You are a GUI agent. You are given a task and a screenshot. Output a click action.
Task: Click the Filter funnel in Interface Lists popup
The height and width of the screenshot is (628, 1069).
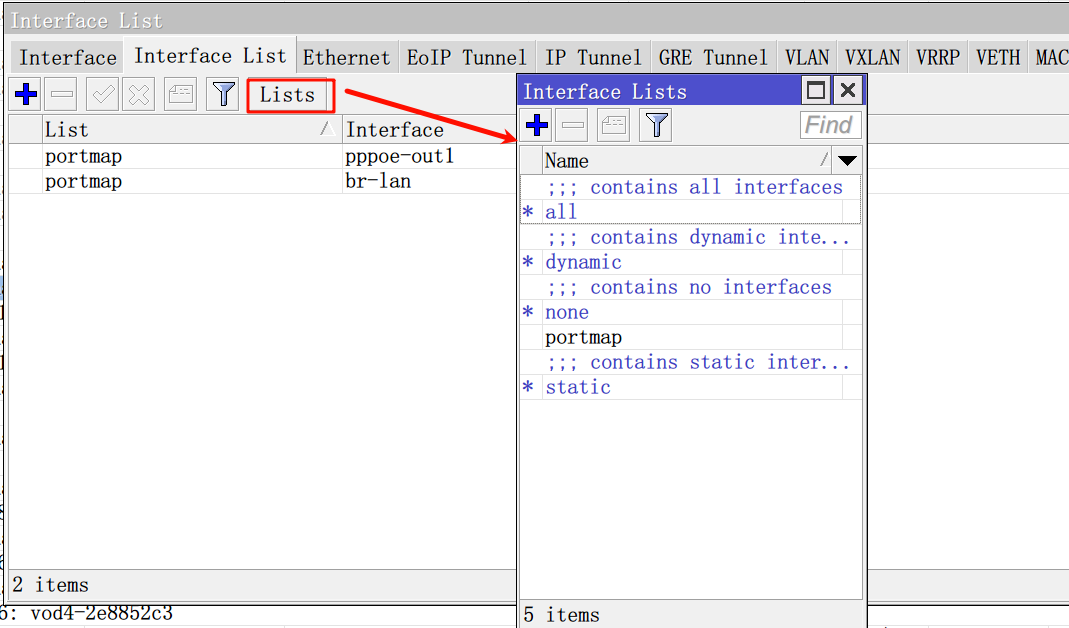pyautogui.click(x=656, y=125)
